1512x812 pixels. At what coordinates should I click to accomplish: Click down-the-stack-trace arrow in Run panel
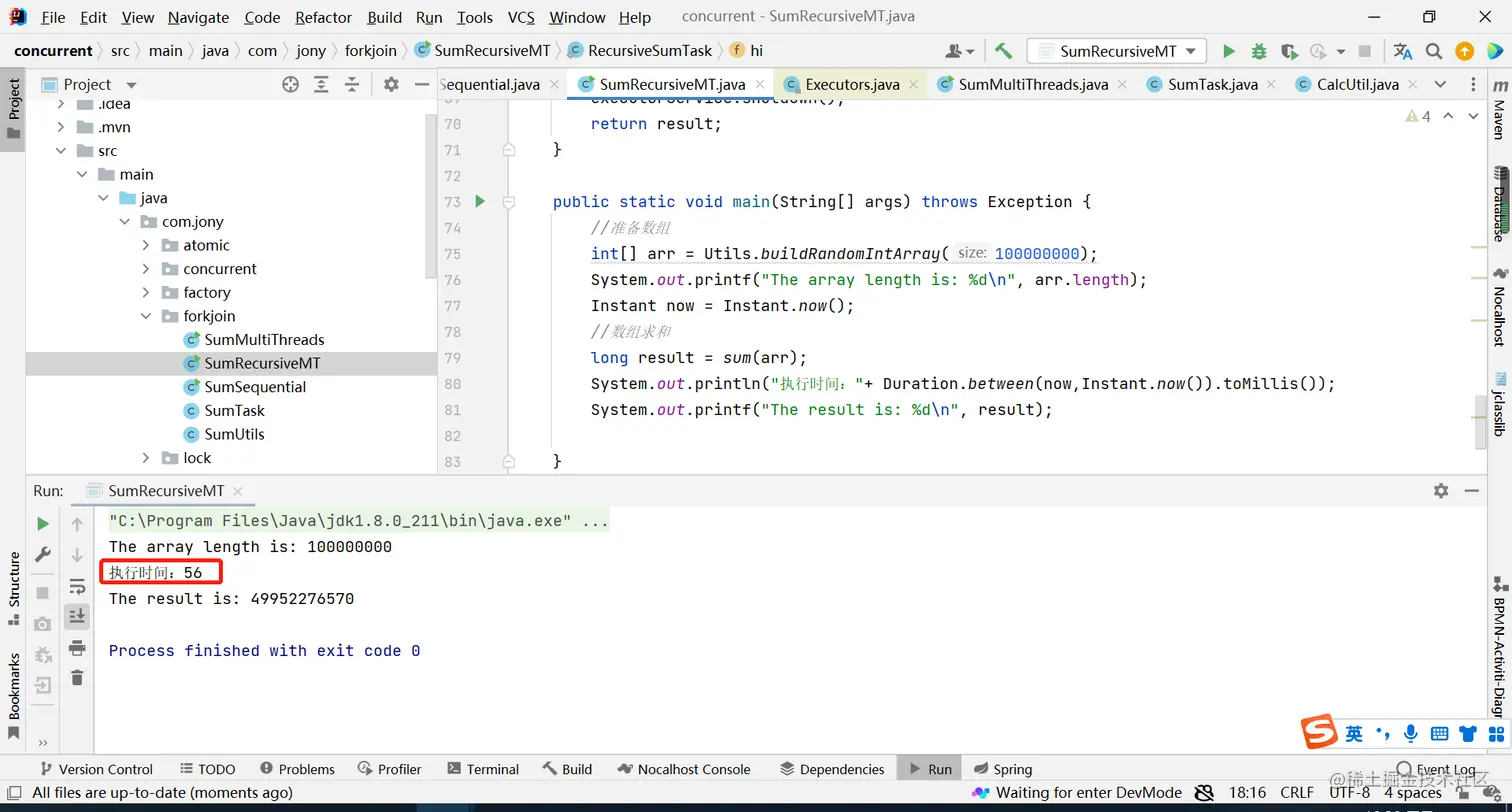coord(77,554)
